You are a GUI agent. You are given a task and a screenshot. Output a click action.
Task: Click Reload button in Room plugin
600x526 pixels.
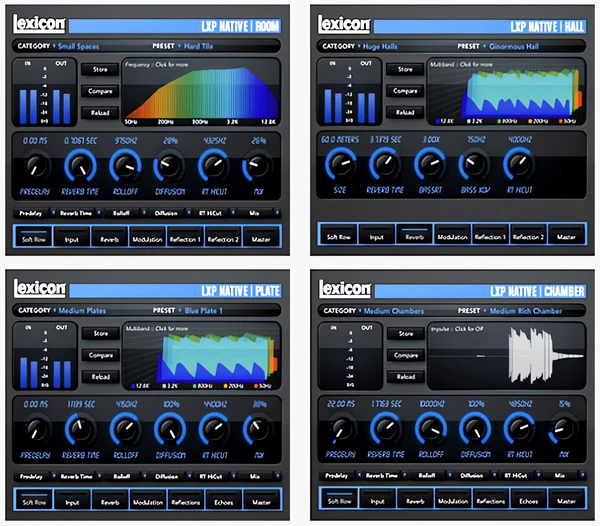[x=100, y=113]
